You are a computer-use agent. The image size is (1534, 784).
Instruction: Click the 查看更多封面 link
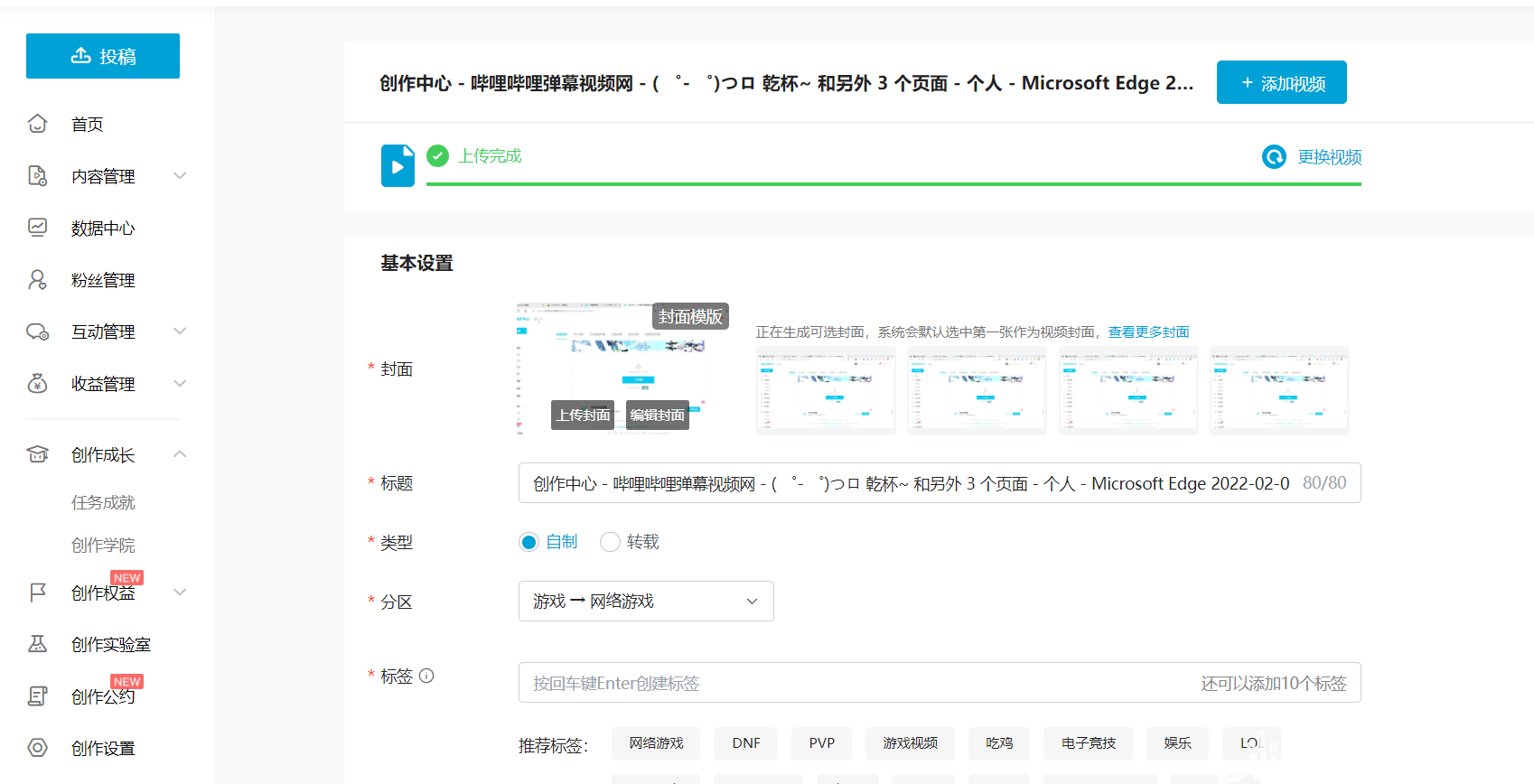click(x=1148, y=332)
